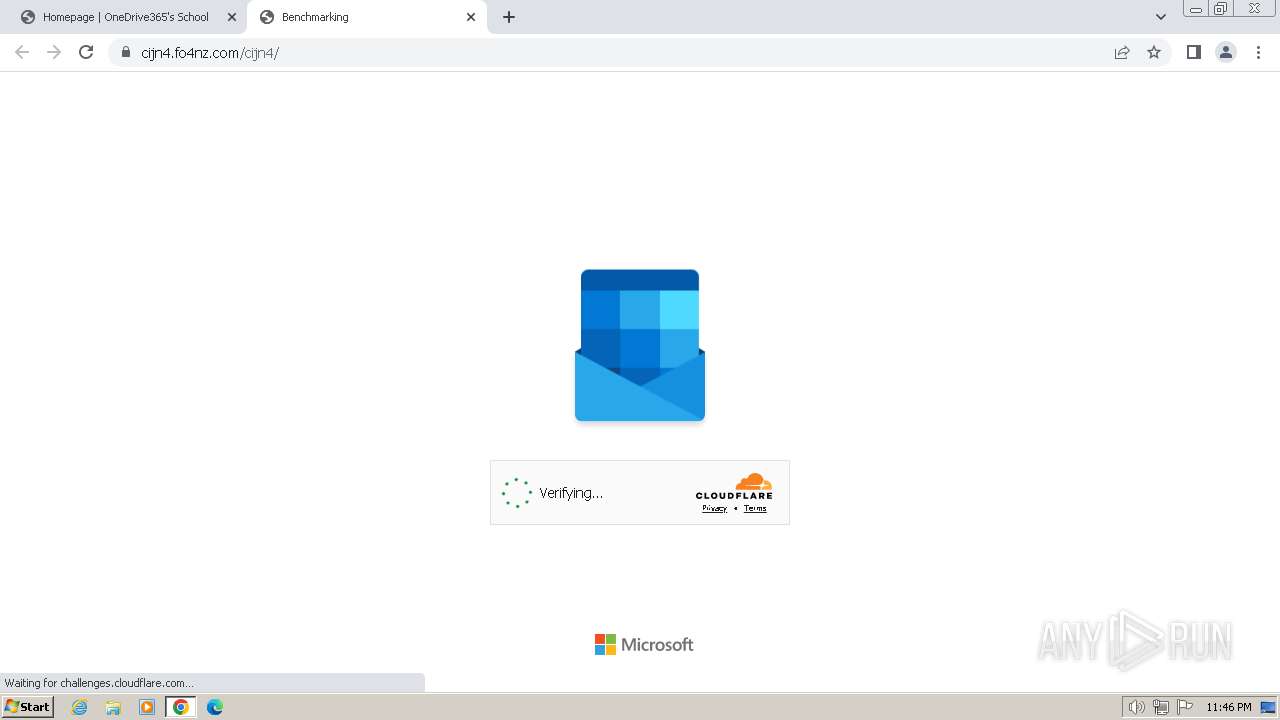Viewport: 1280px width, 720px height.
Task: Click the Cloudflare logo
Action: tap(734, 486)
